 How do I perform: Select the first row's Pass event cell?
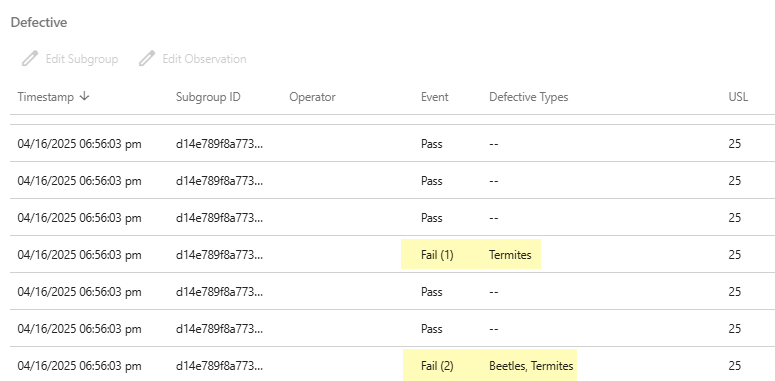[432, 144]
